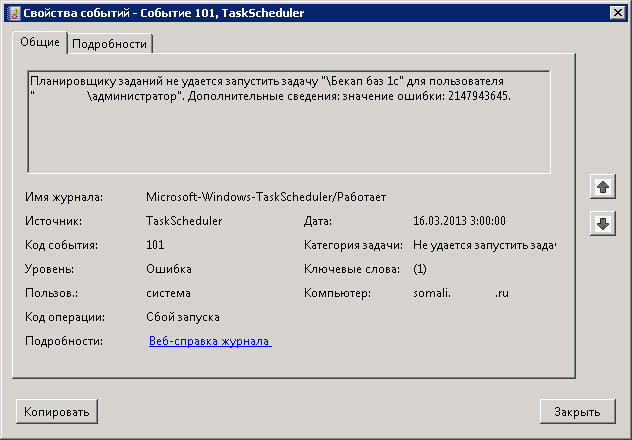Select level value Ошибка

[169, 269]
